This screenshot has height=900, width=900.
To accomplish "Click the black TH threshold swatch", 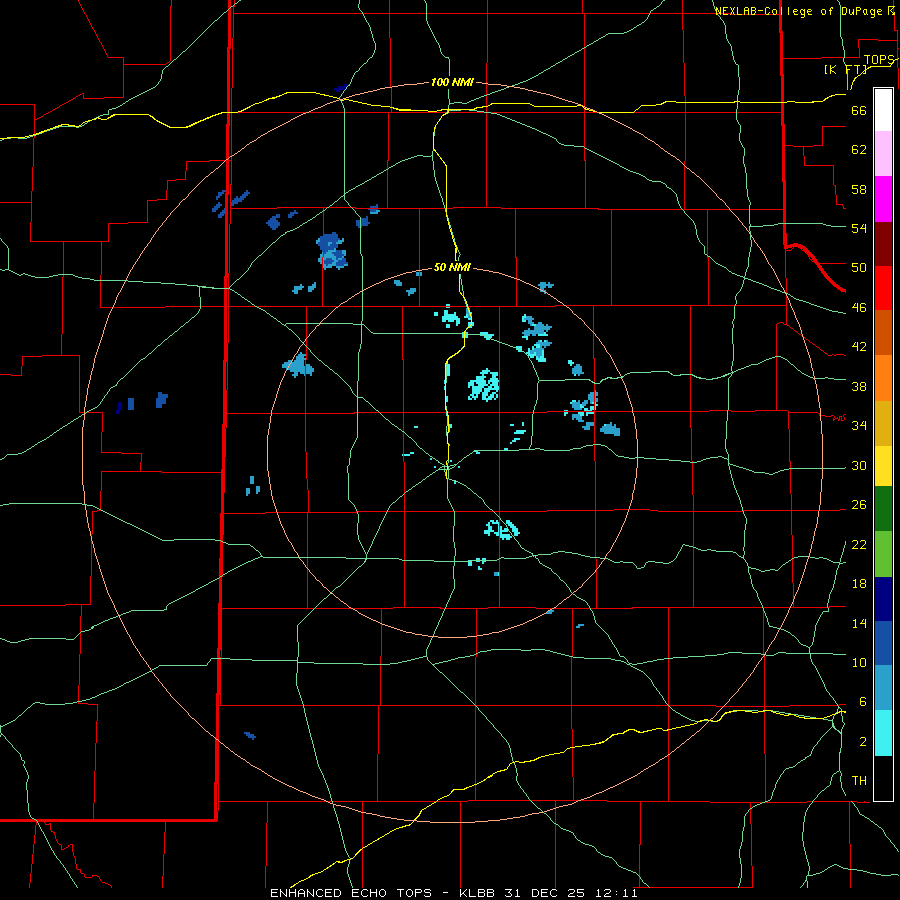I will click(883, 778).
